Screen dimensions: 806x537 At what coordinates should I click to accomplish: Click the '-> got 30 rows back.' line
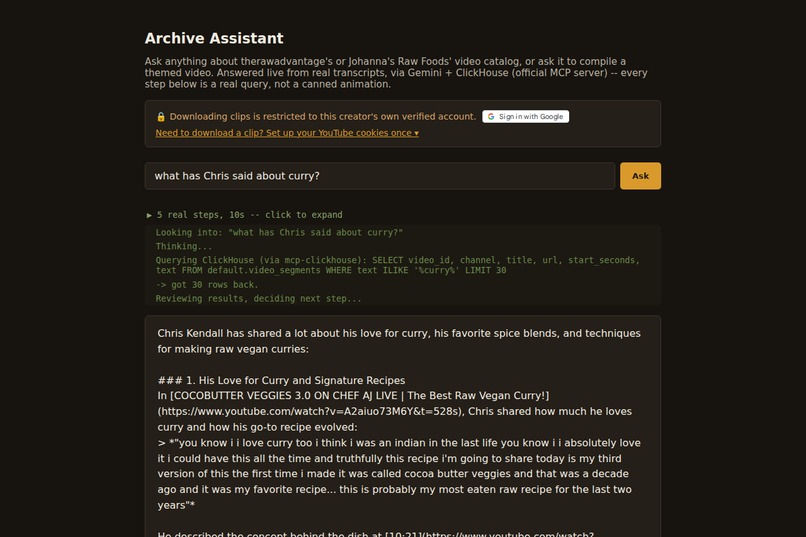(207, 285)
